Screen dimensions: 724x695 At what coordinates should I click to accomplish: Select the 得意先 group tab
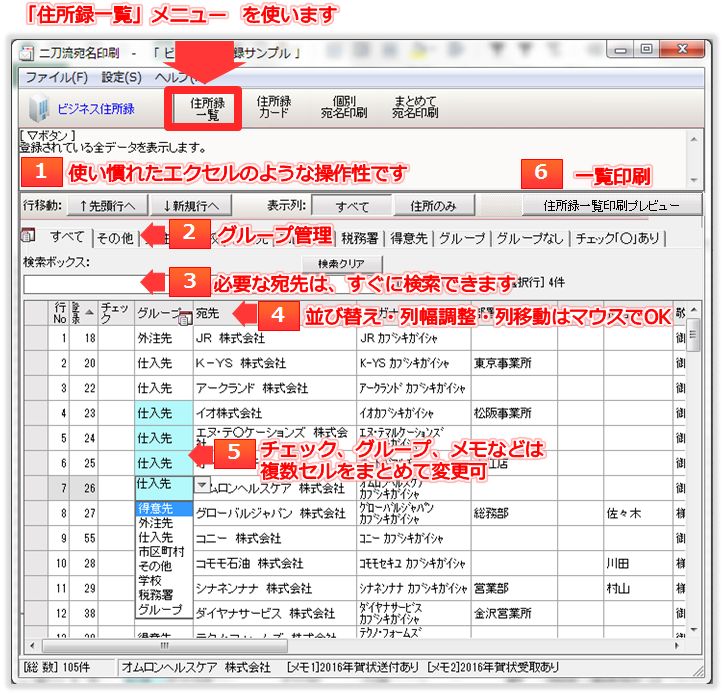pyautogui.click(x=409, y=238)
